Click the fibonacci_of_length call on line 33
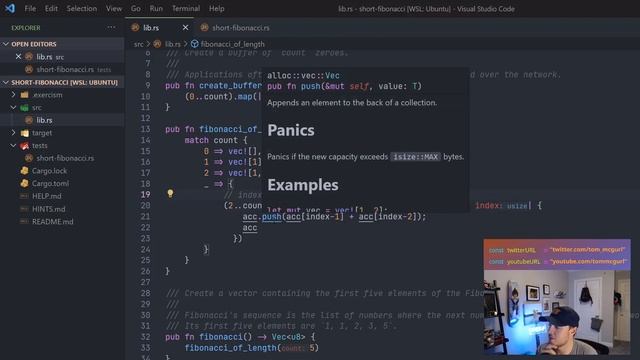The image size is (640, 360). coord(230,348)
